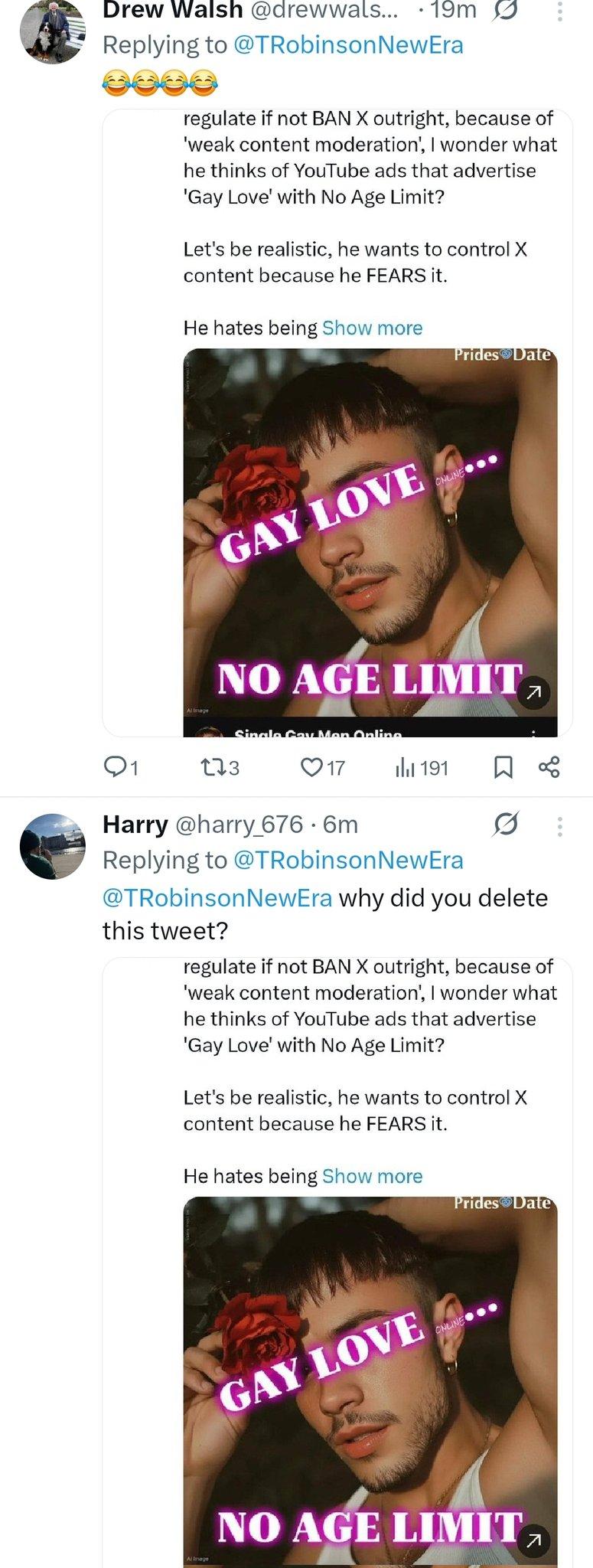Image resolution: width=593 pixels, height=1568 pixels.
Task: Open Drew Walsh's profile via display name
Action: tap(173, 10)
